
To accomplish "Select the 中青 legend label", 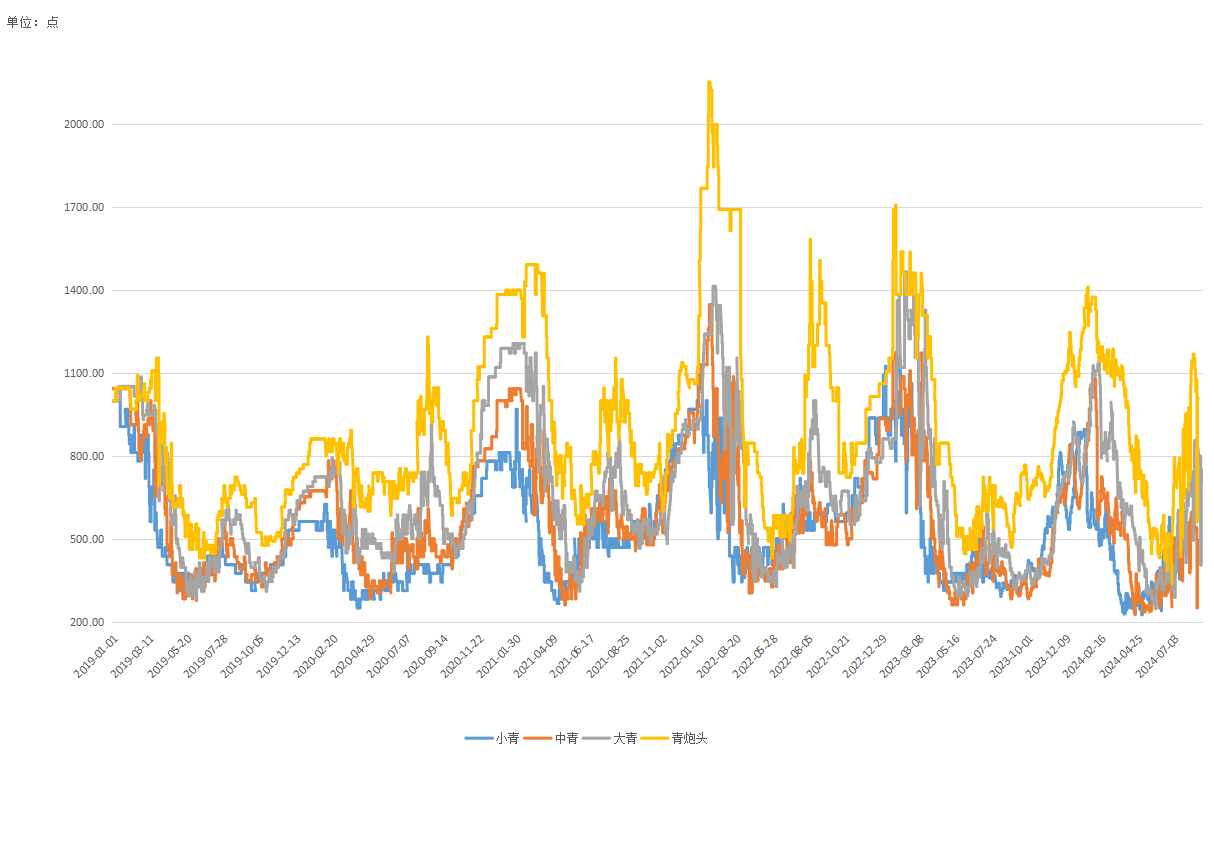I will pos(566,739).
